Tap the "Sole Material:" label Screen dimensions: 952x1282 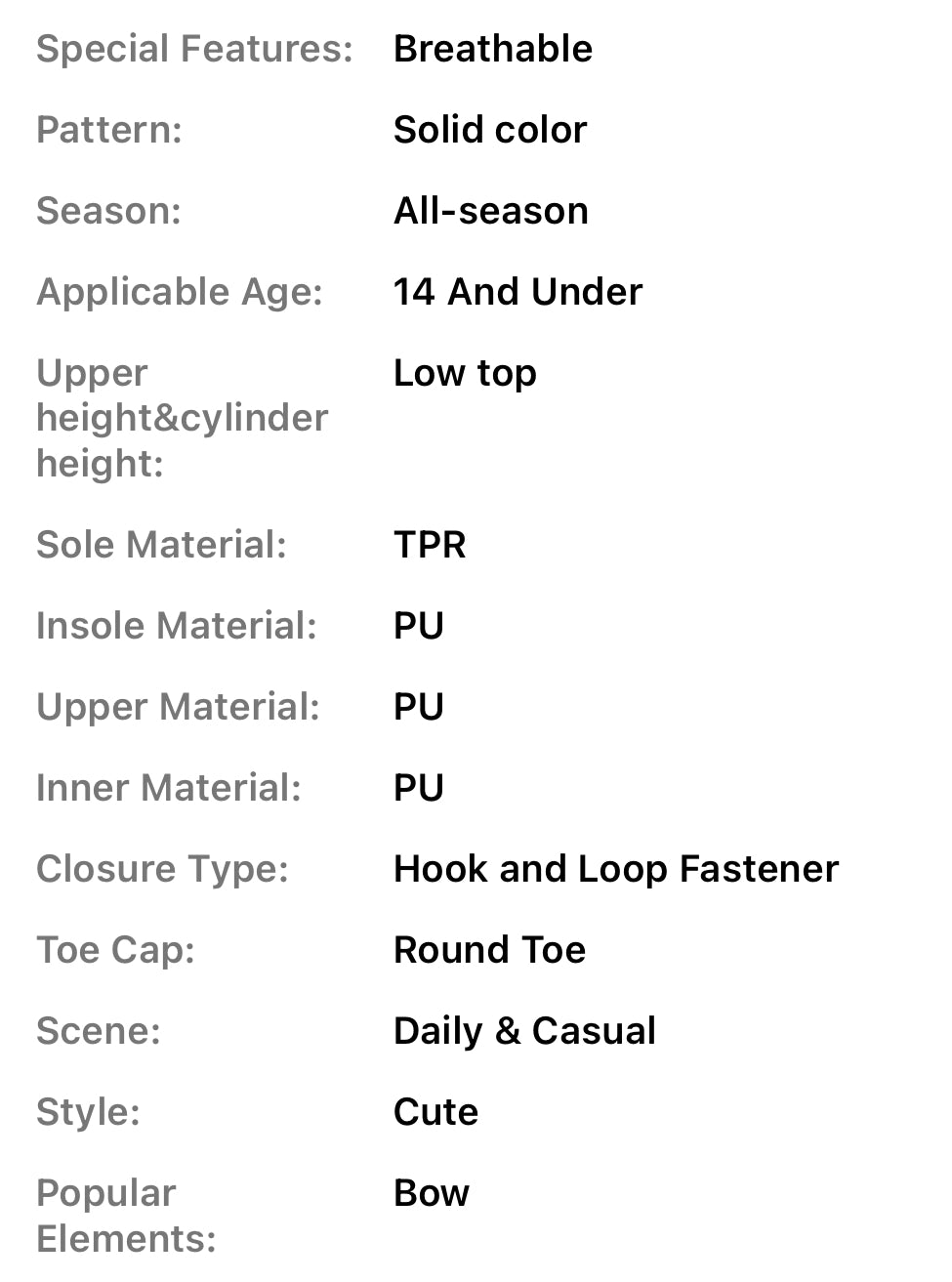click(x=162, y=545)
